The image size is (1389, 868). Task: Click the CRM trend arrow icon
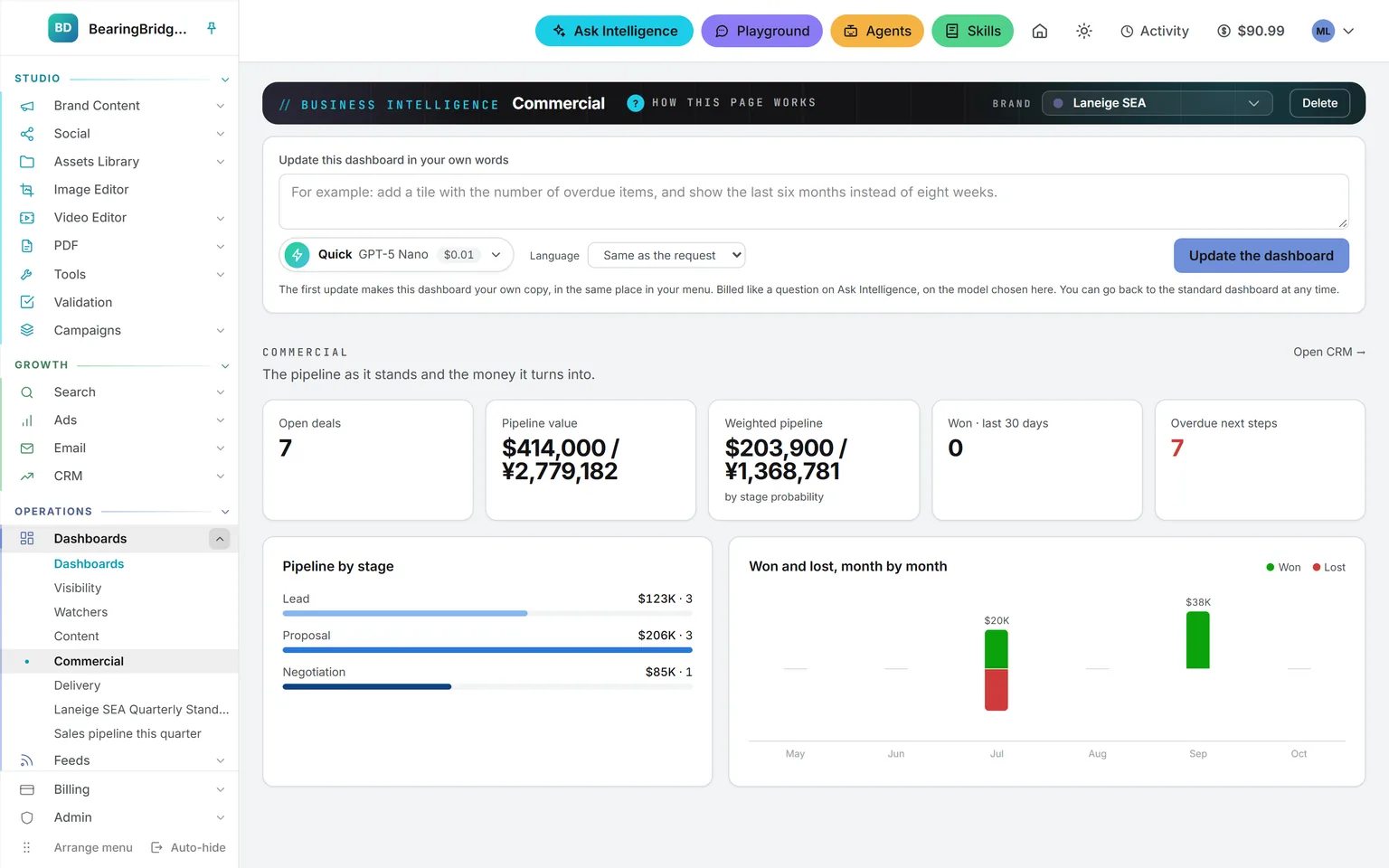pos(27,476)
